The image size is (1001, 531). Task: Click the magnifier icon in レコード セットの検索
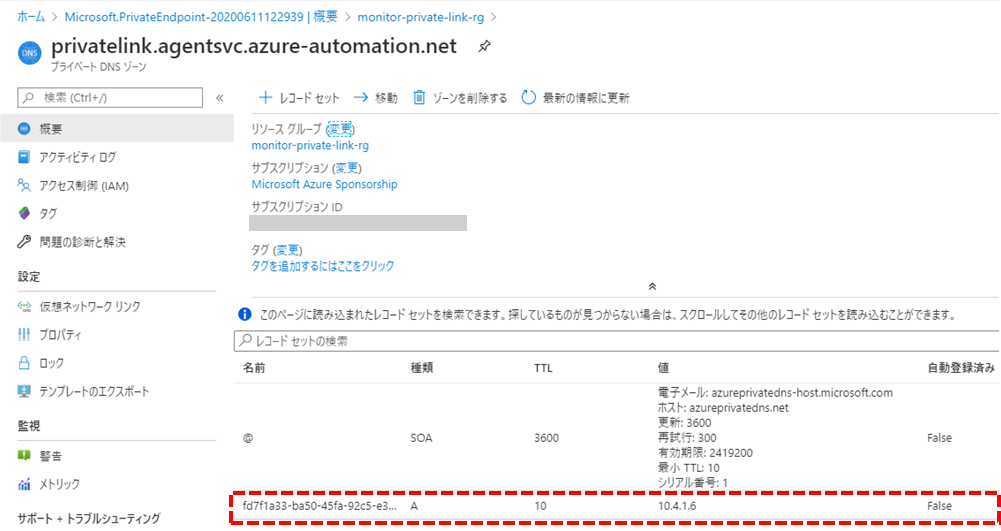pyautogui.click(x=245, y=341)
